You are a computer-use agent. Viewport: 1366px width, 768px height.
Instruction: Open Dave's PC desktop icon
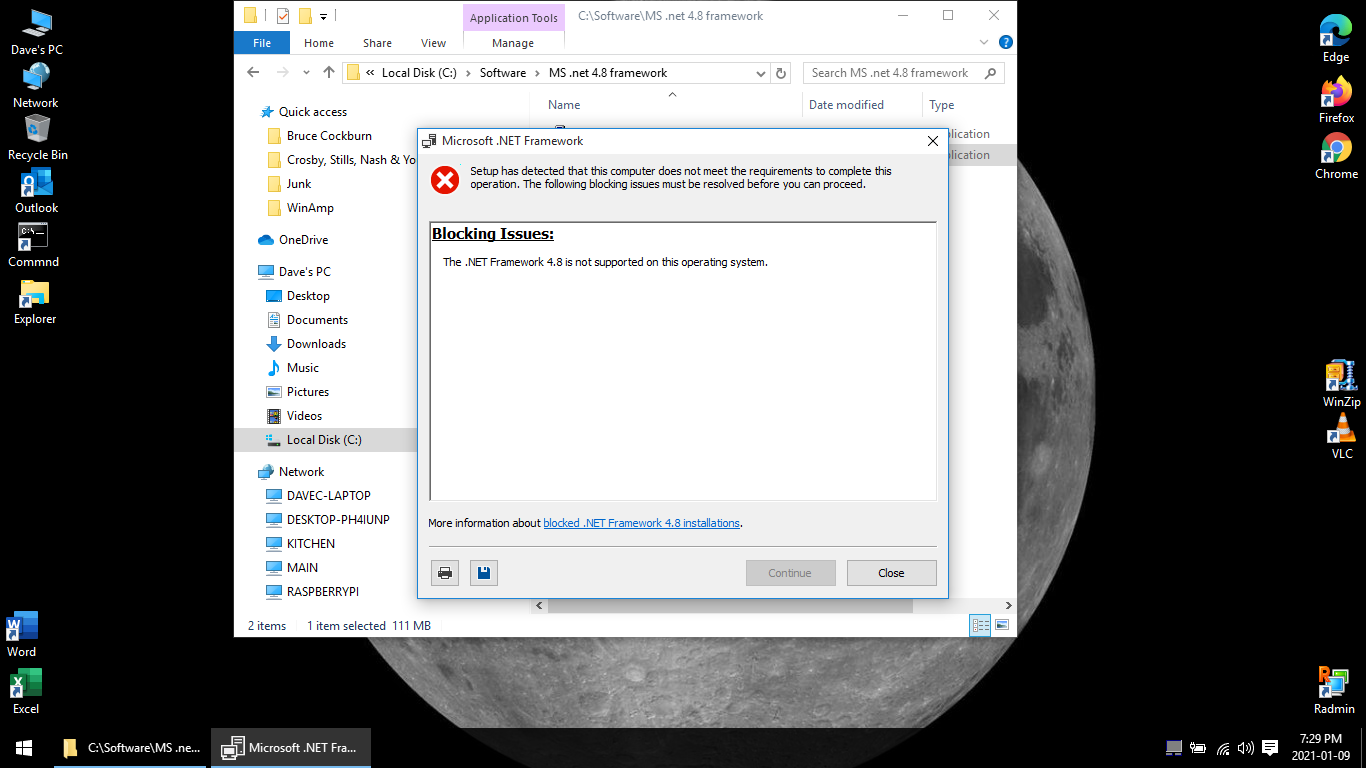[x=37, y=33]
